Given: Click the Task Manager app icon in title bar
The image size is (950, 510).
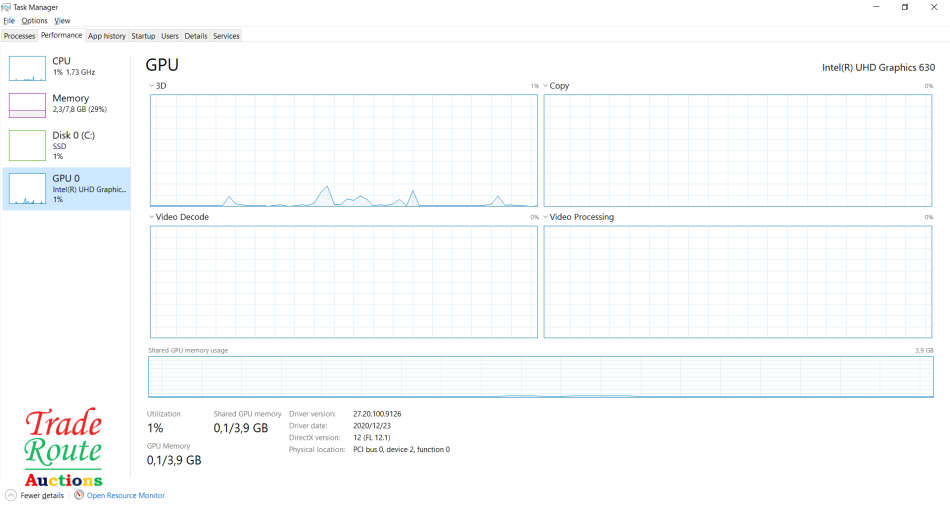Looking at the screenshot, I should point(7,7).
